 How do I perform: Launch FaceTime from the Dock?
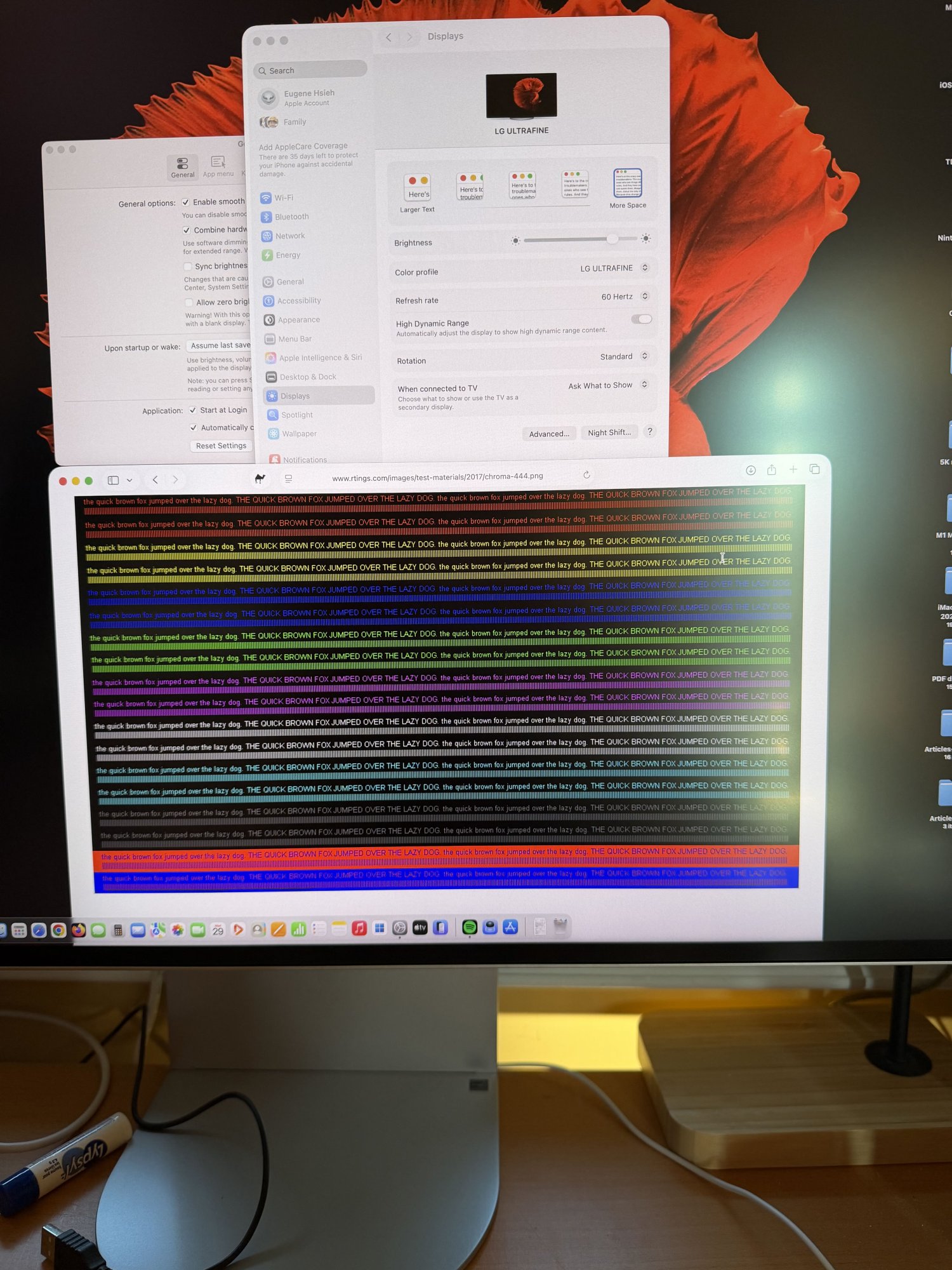tap(198, 930)
